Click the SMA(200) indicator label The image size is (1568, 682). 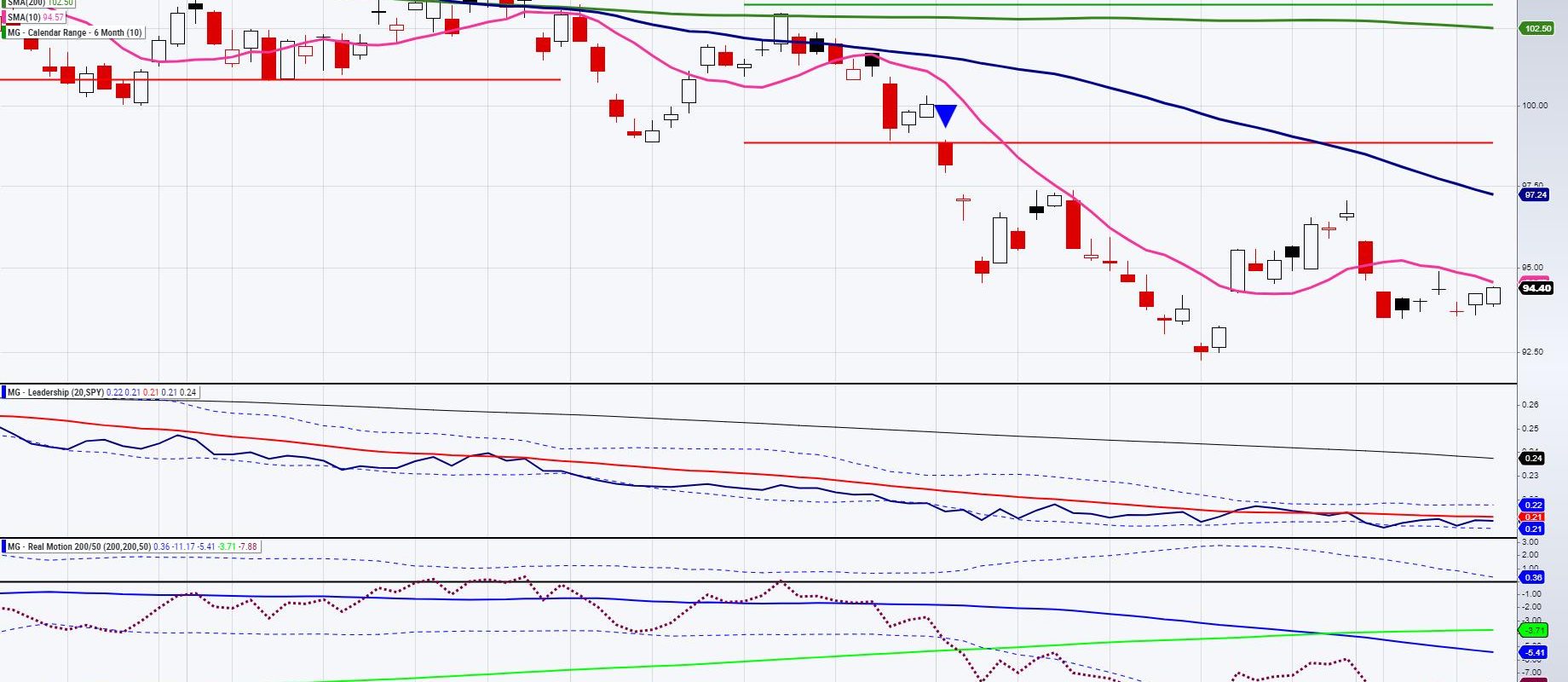click(x=39, y=3)
